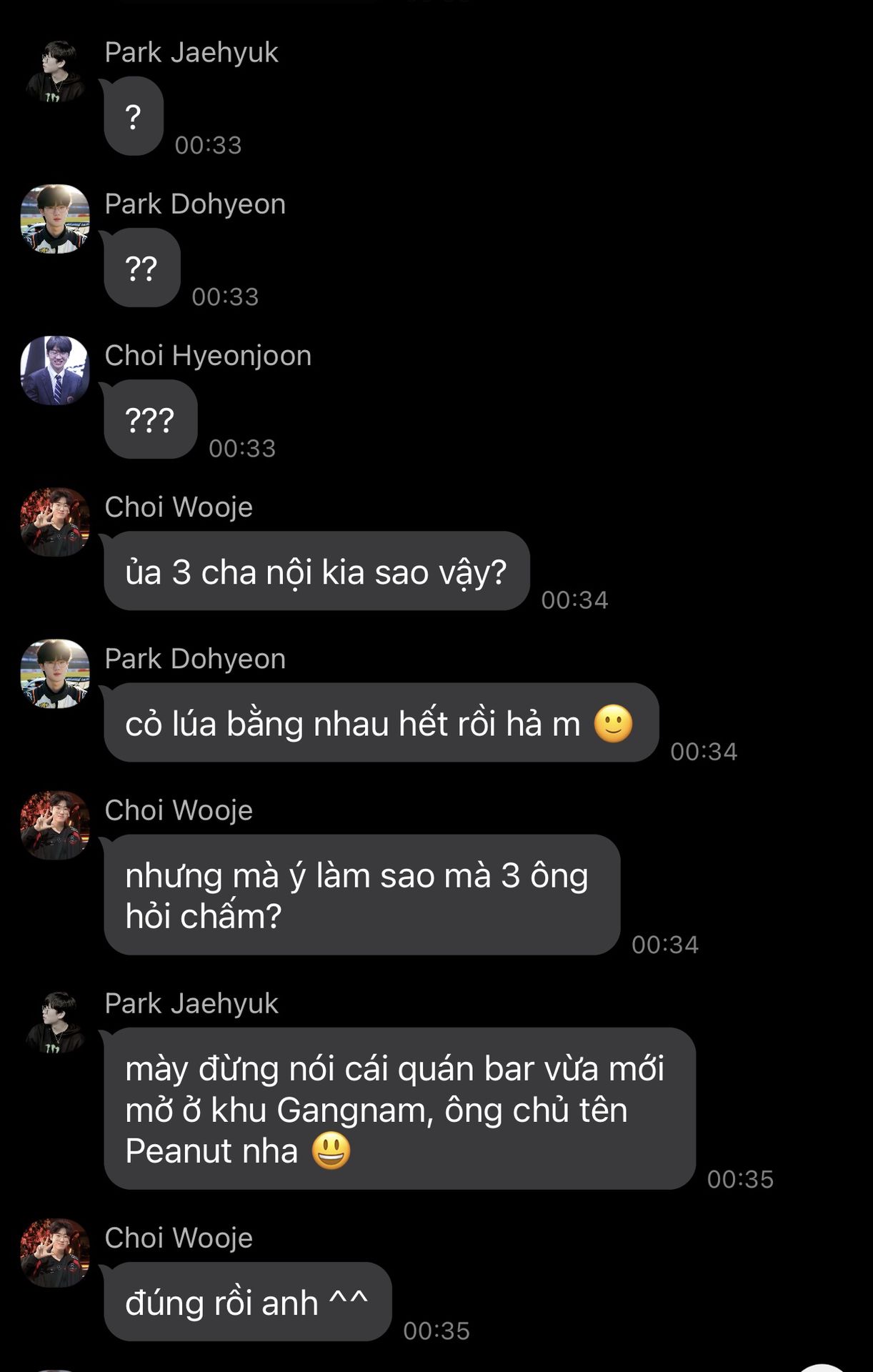Select the '??' message bubble
Screen dimensions: 873x1372
pos(142,267)
